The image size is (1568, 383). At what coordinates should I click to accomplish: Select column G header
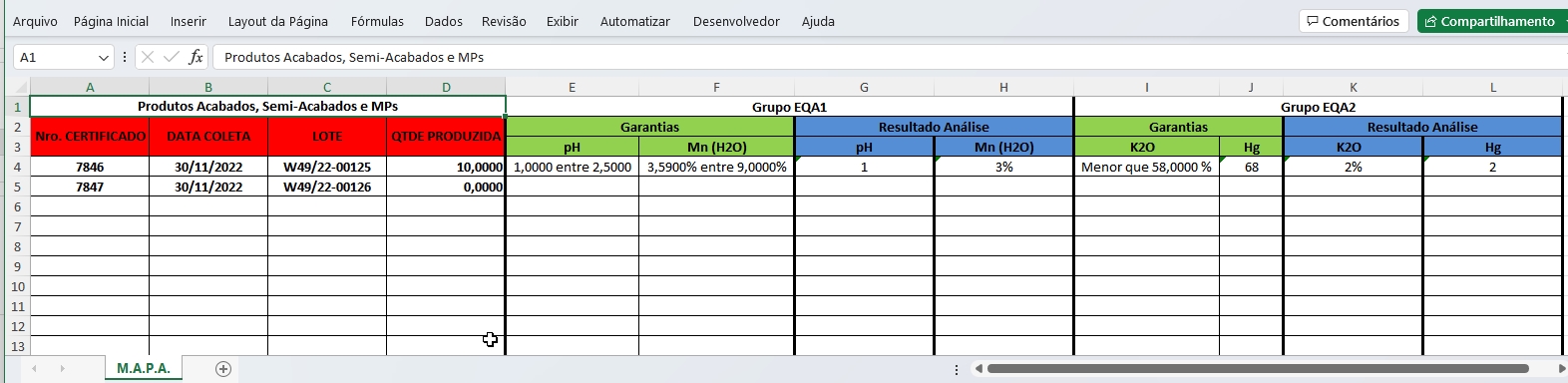[x=864, y=87]
